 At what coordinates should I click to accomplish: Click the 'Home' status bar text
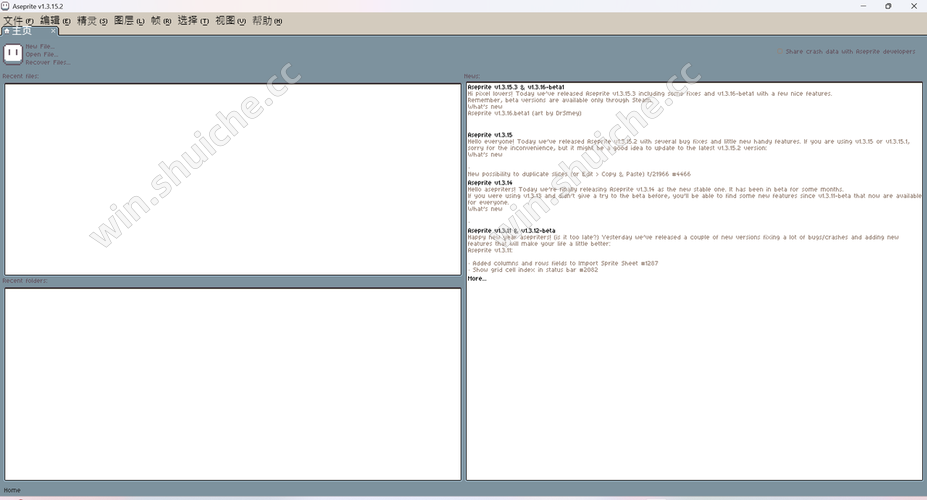(x=12, y=490)
